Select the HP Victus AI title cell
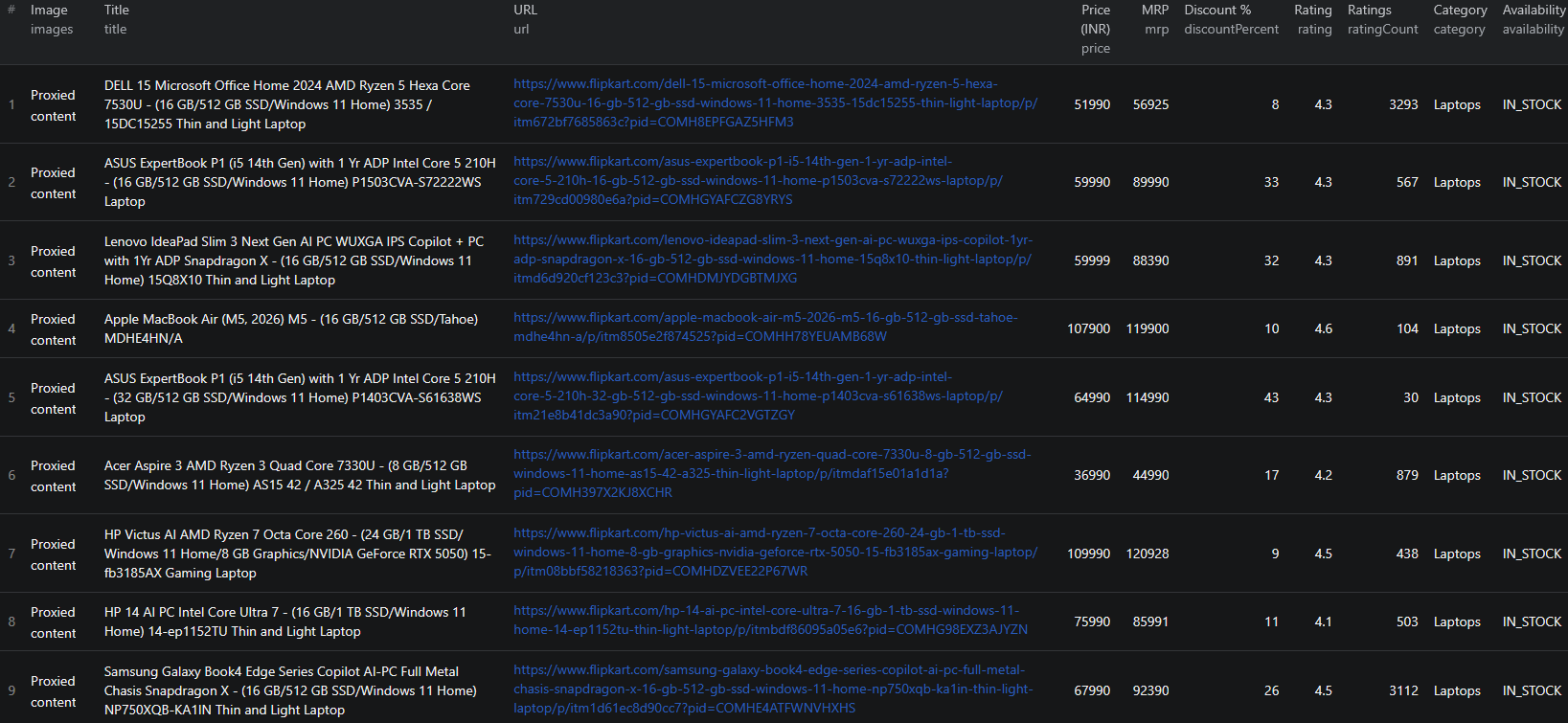1568x723 pixels. coord(297,554)
